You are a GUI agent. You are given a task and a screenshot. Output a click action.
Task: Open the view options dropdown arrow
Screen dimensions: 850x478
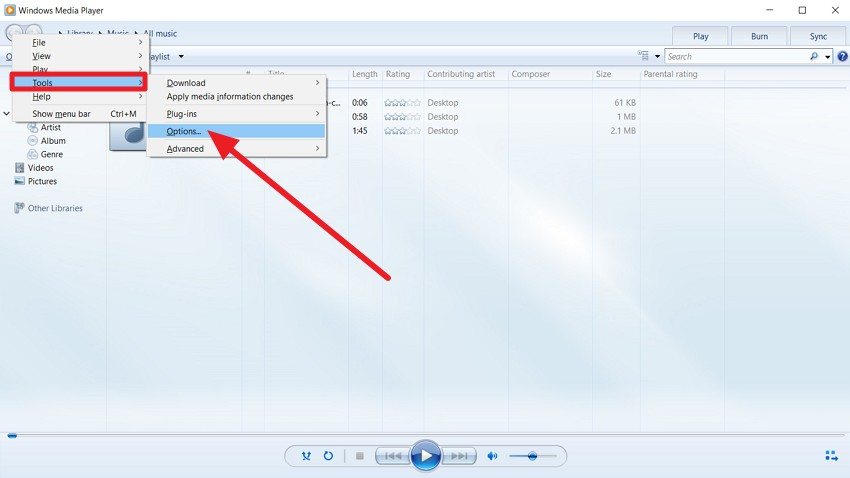point(658,56)
